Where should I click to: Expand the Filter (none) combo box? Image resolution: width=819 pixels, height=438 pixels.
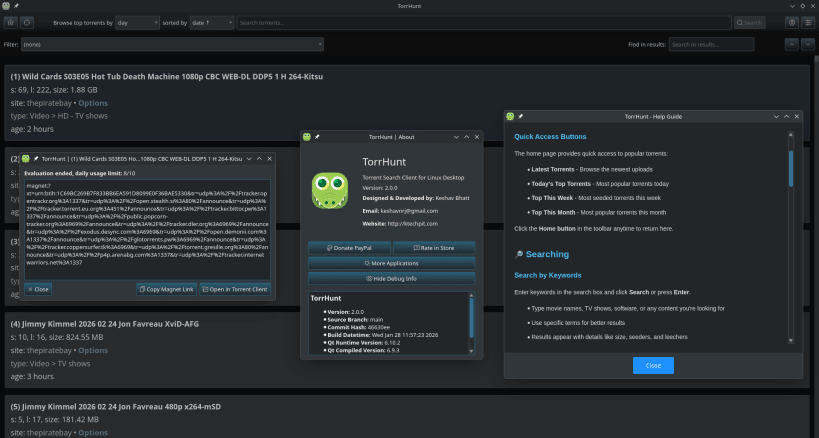[172, 44]
